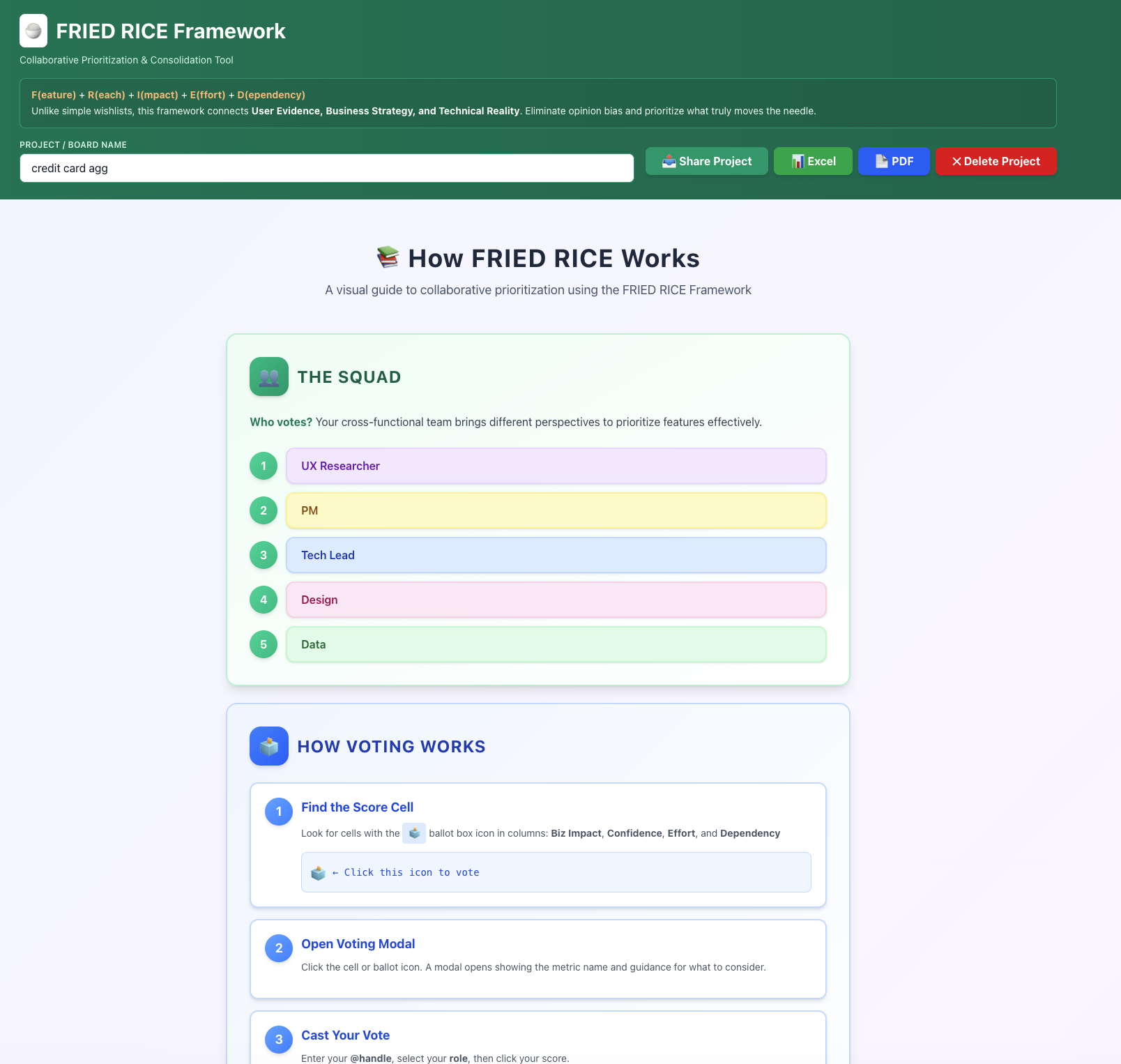Export the project to Excel
The height and width of the screenshot is (1064, 1121).
tap(813, 161)
